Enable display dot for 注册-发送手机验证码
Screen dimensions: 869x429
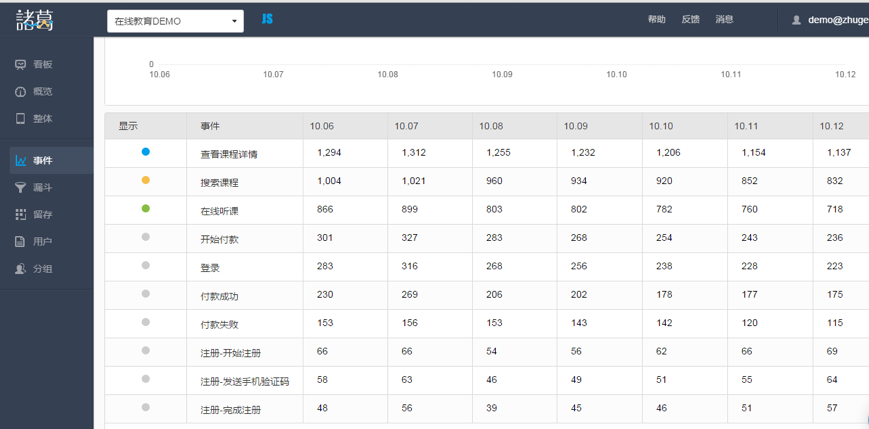pos(146,379)
